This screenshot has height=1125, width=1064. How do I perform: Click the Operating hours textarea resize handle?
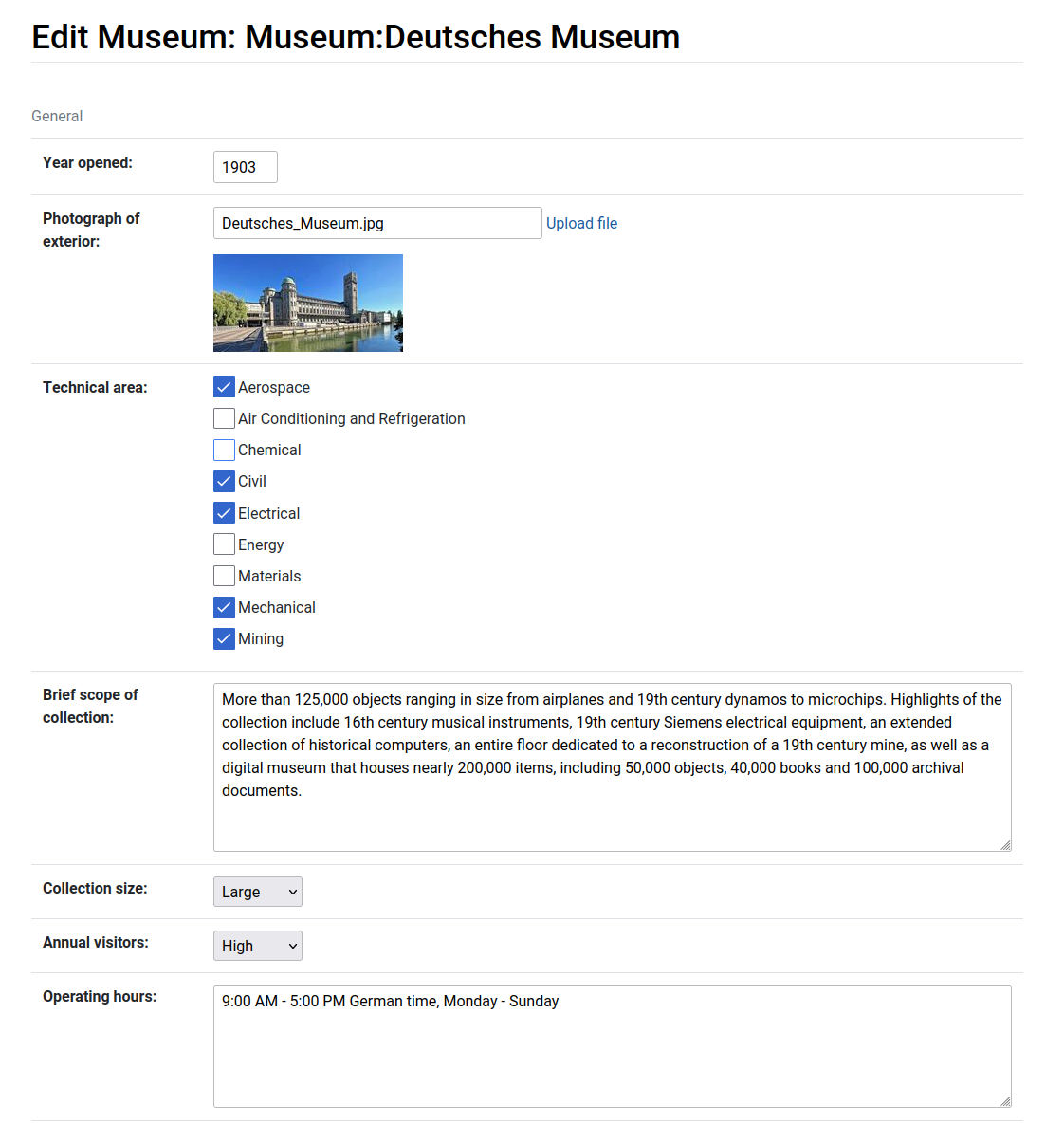(1005, 1101)
